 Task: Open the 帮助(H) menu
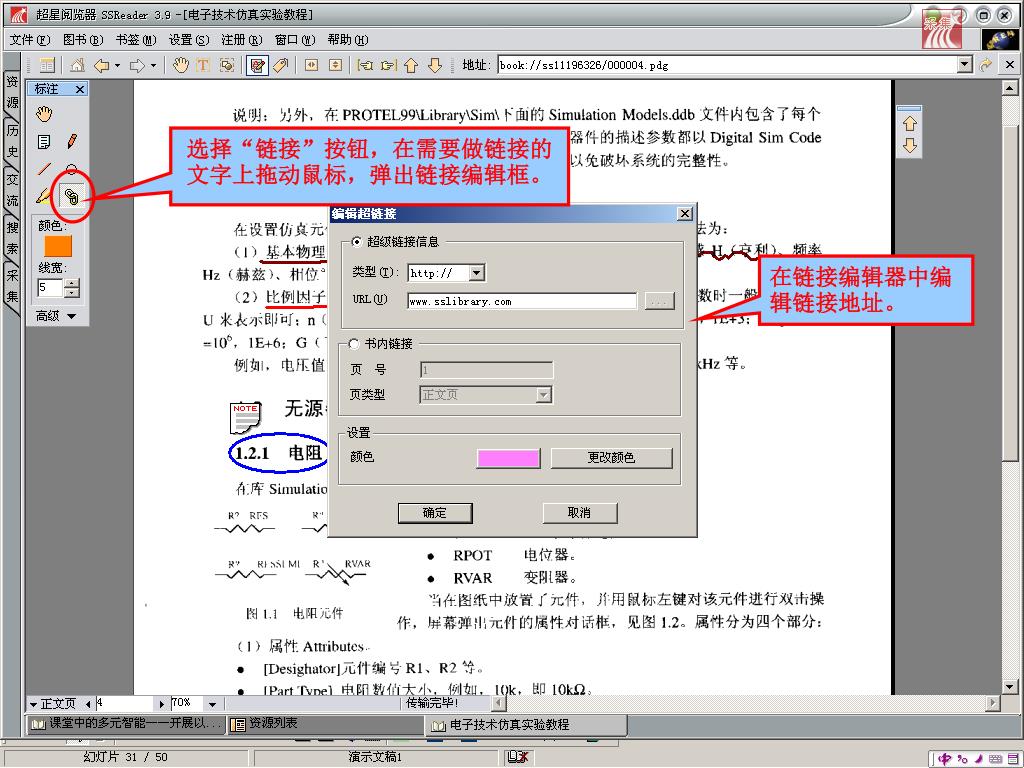pyautogui.click(x=347, y=40)
